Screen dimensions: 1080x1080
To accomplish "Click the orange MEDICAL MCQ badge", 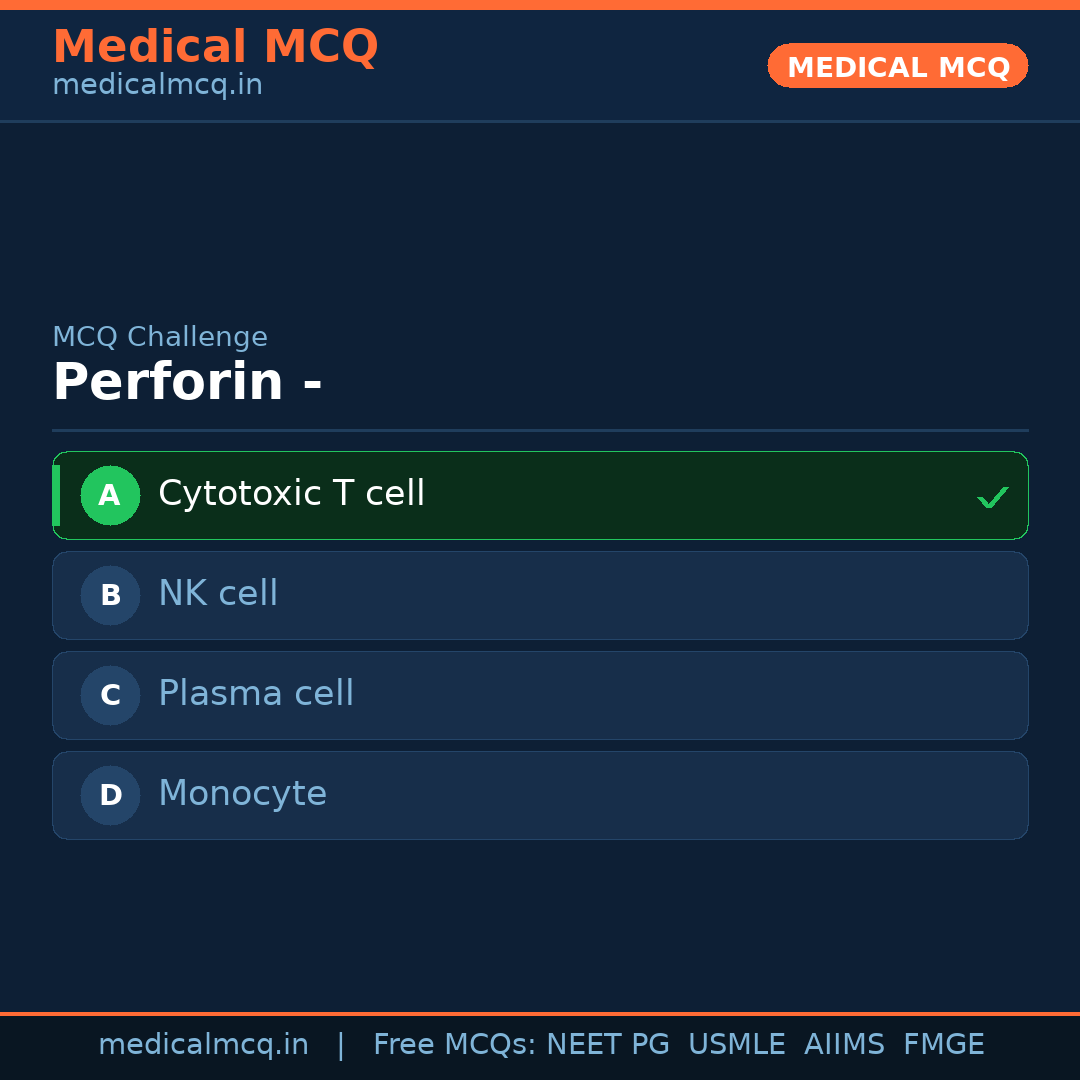I will pyautogui.click(x=897, y=66).
